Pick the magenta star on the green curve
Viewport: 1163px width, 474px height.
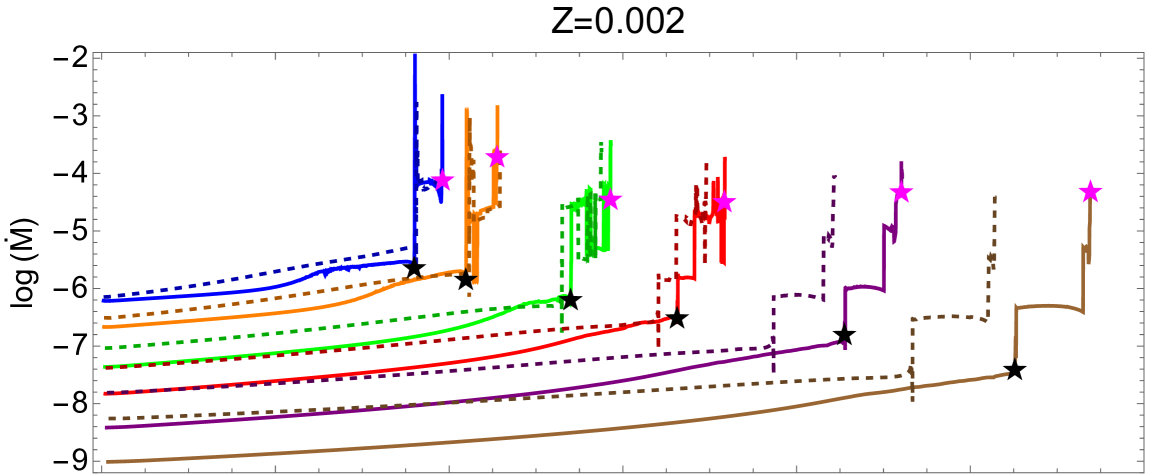click(x=610, y=200)
